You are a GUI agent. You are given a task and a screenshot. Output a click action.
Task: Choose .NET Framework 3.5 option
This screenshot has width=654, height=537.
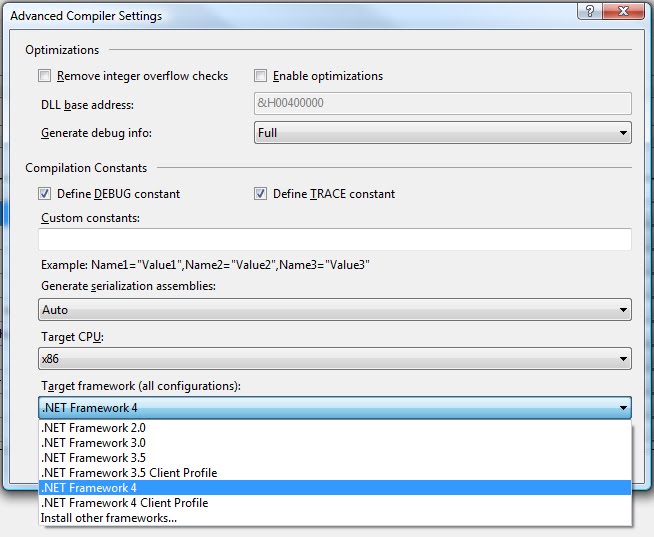coord(335,458)
